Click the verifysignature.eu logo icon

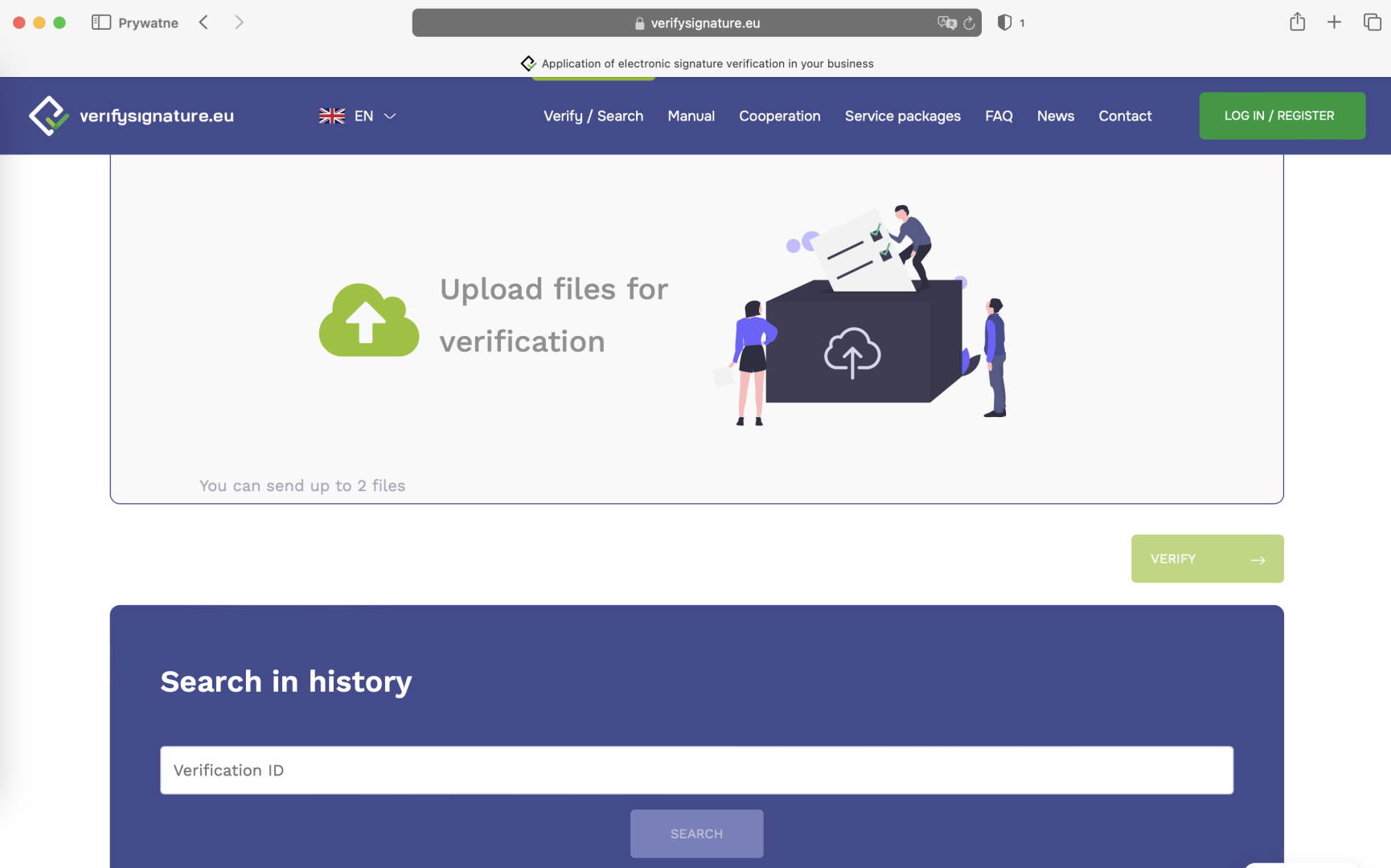pyautogui.click(x=50, y=115)
